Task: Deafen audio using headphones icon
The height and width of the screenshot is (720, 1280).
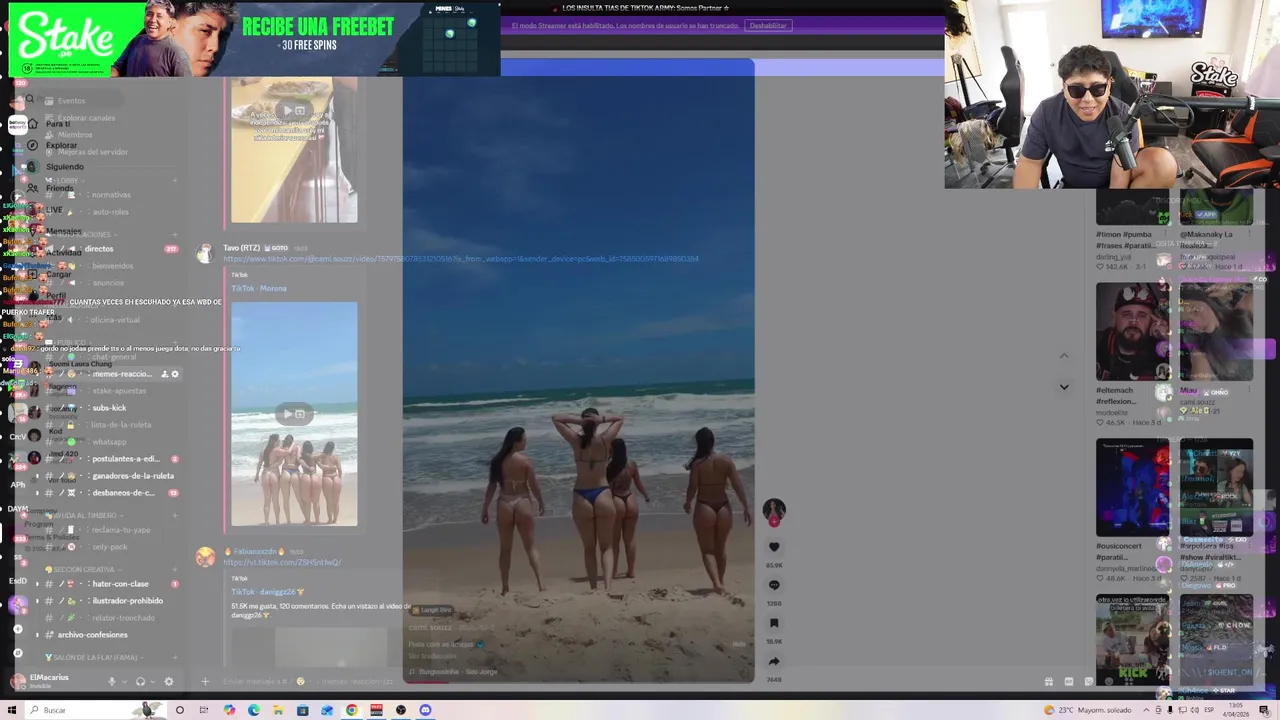Action: click(x=140, y=681)
